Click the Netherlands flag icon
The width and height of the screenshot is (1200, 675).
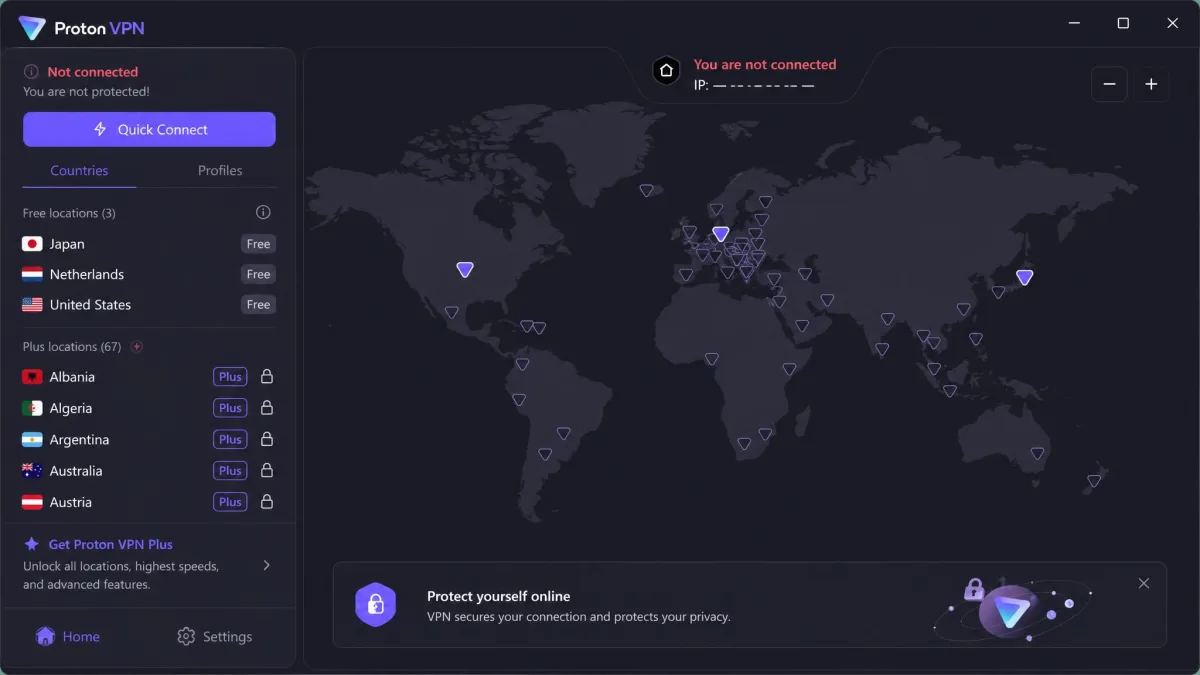pyautogui.click(x=32, y=274)
